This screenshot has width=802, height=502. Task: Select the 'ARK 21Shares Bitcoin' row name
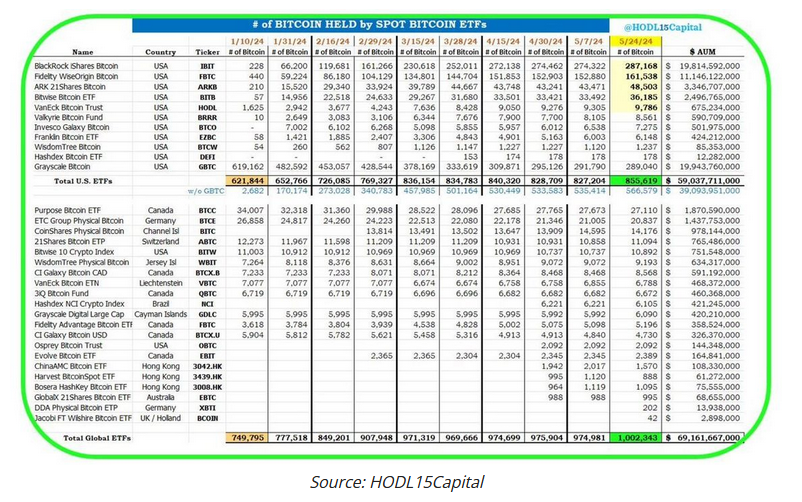point(70,87)
